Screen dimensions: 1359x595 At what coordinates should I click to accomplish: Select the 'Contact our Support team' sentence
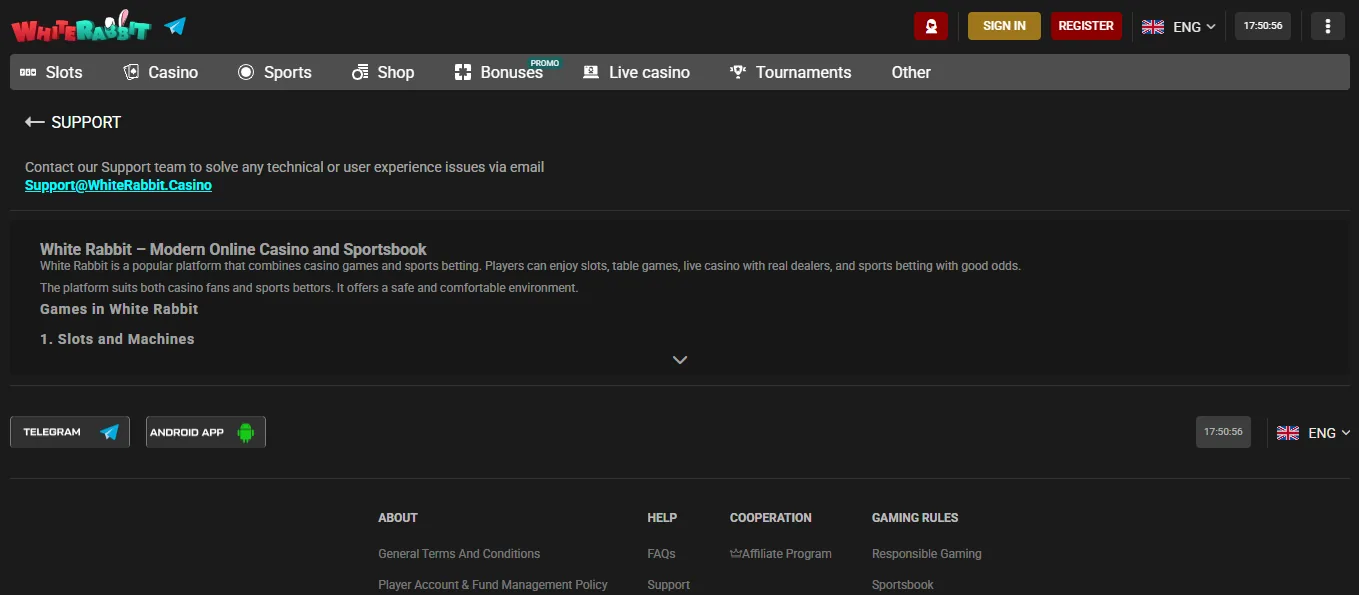tap(285, 167)
